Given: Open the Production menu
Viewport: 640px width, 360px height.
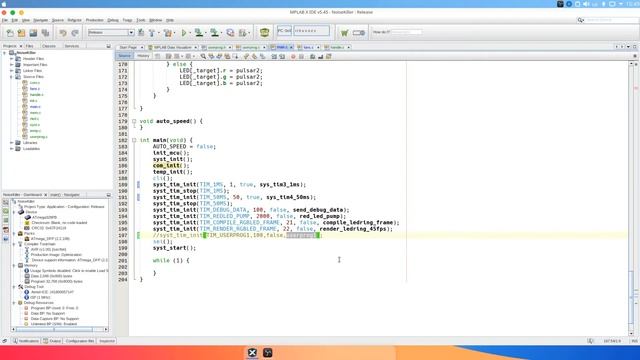Looking at the screenshot, I should 94,20.
